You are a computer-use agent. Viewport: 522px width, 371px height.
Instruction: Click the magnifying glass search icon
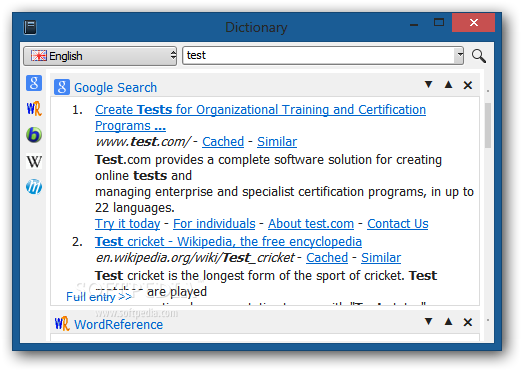479,56
